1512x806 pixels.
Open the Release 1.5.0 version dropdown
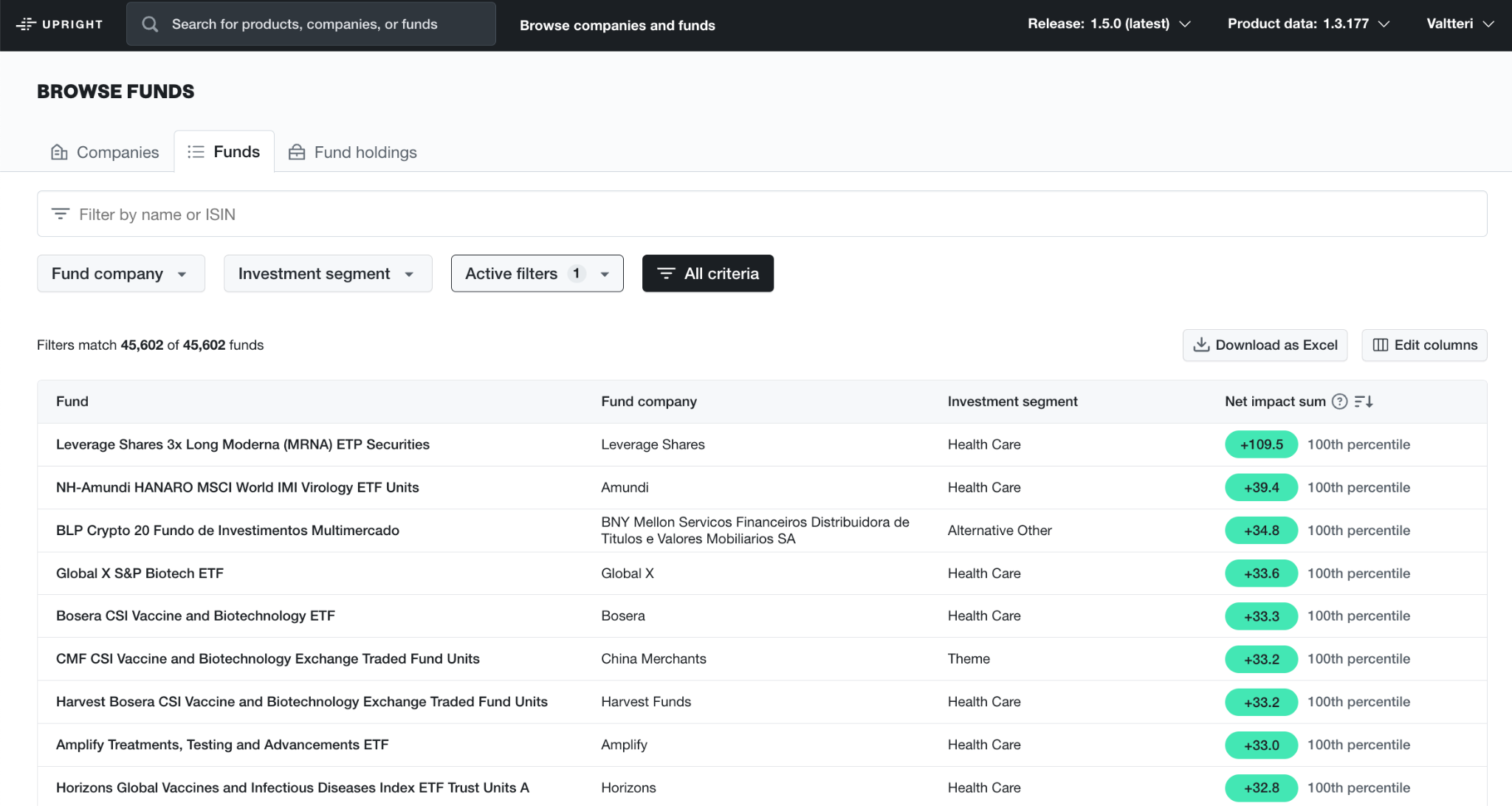point(1109,24)
